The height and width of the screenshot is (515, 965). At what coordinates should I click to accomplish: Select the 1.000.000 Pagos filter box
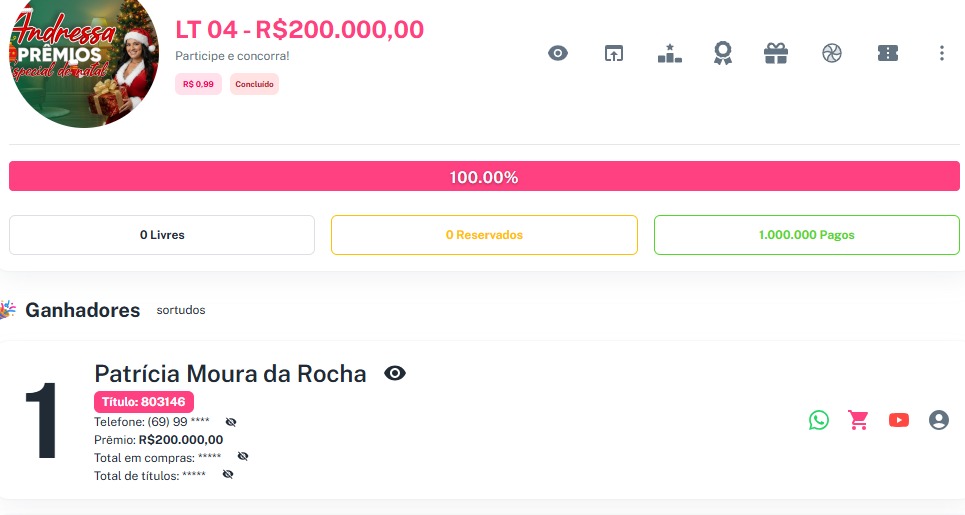point(806,235)
